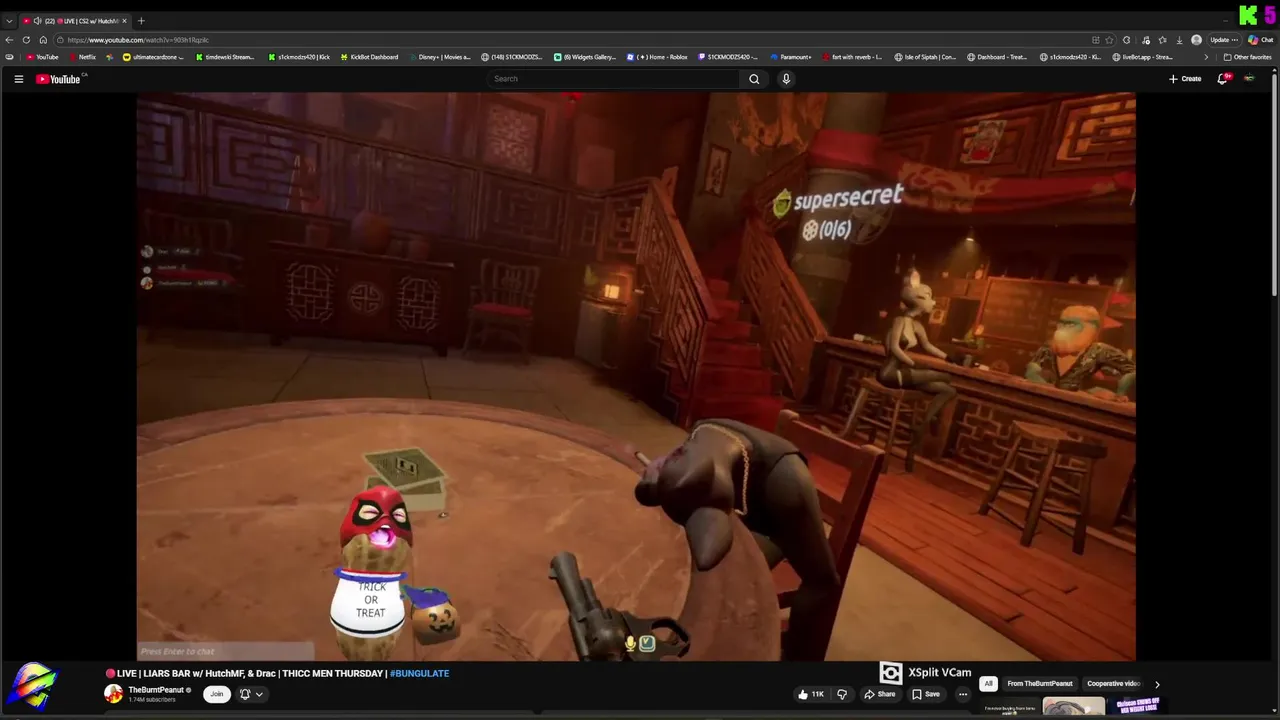1280x720 pixels.
Task: Open the Widgets Gallery bookmark
Action: (x=585, y=57)
